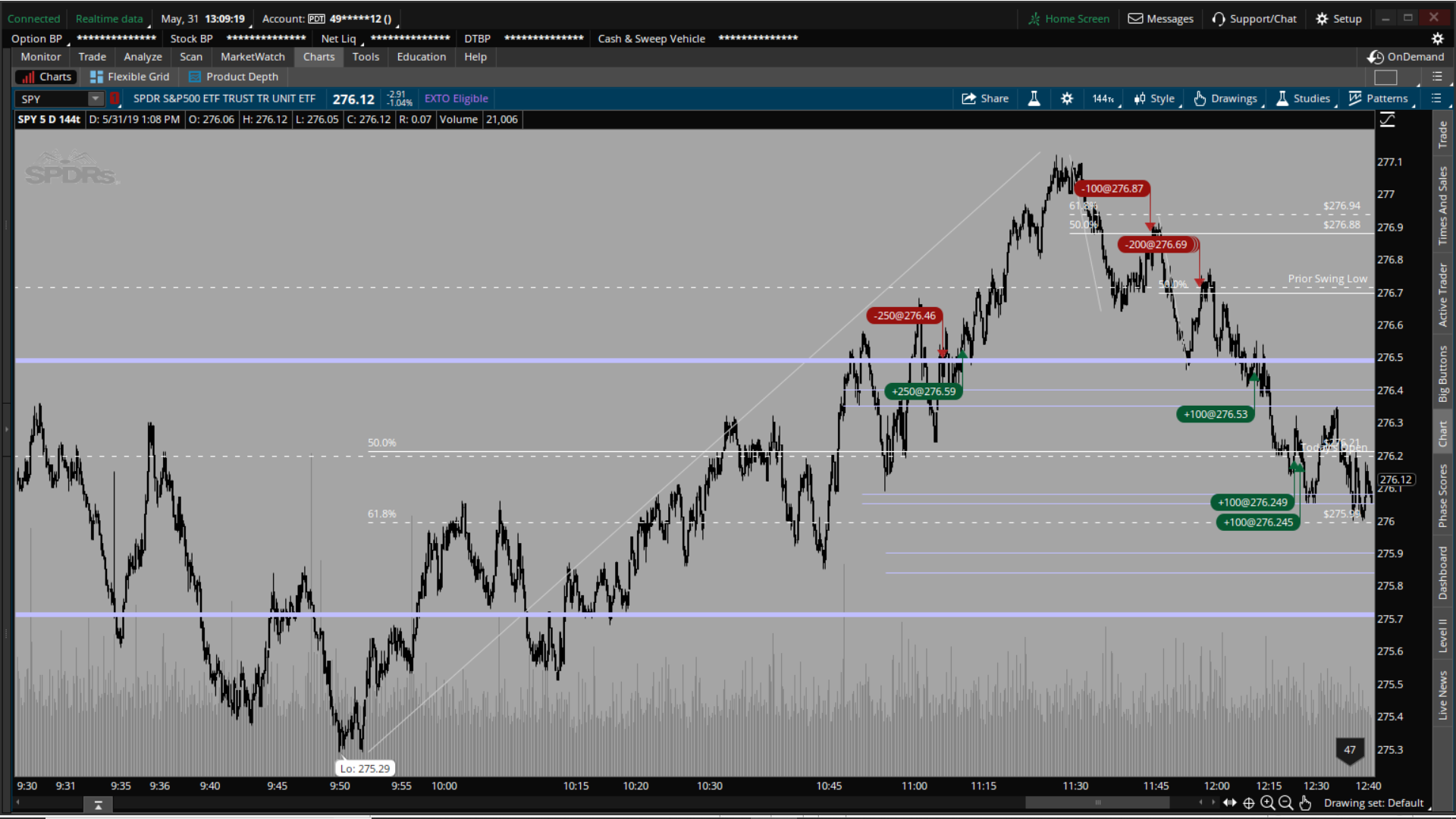1456x819 pixels.
Task: Open the Patterns menu
Action: point(1379,99)
